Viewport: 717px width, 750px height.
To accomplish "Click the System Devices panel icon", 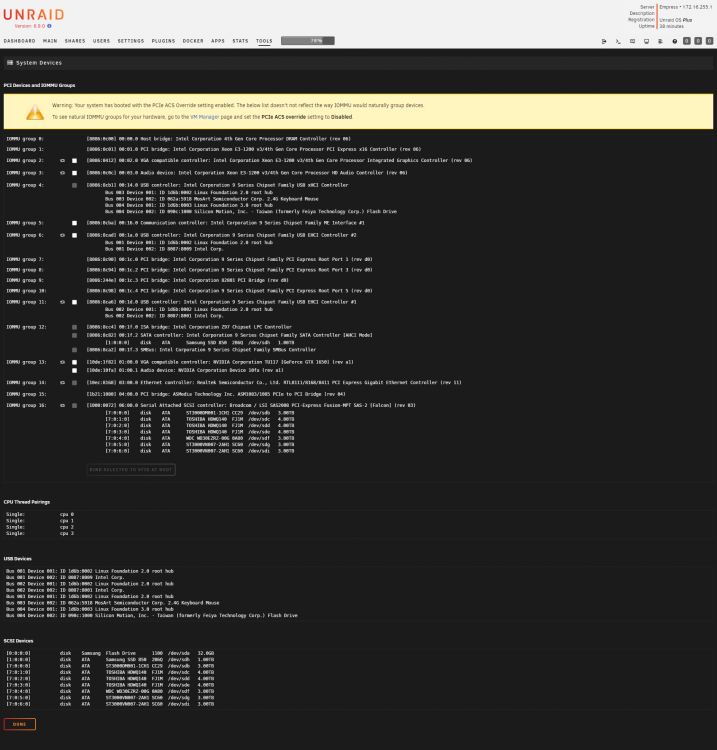I will (10, 63).
